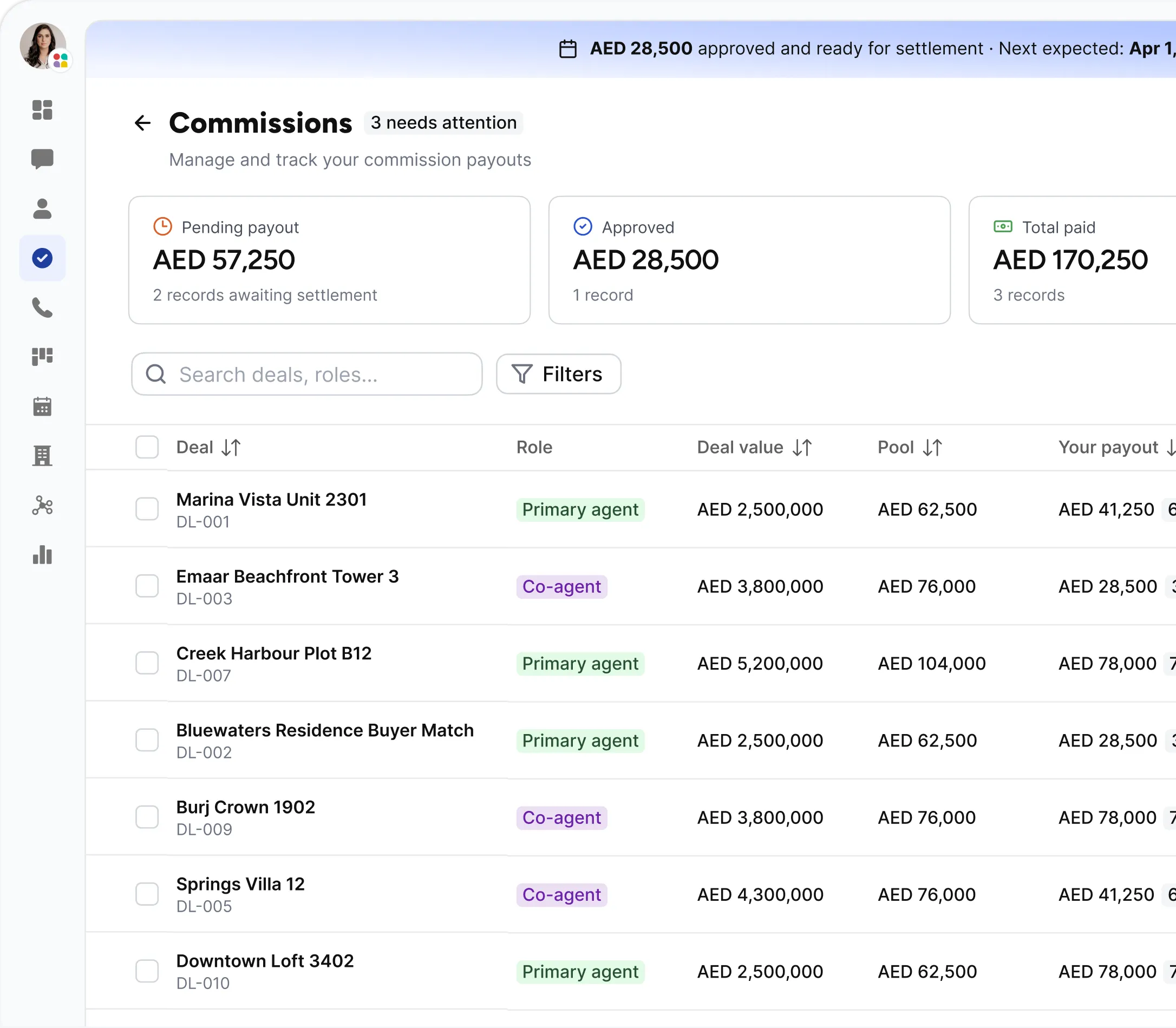1176x1028 pixels.
Task: Open the network nodes sidebar icon
Action: (x=42, y=506)
